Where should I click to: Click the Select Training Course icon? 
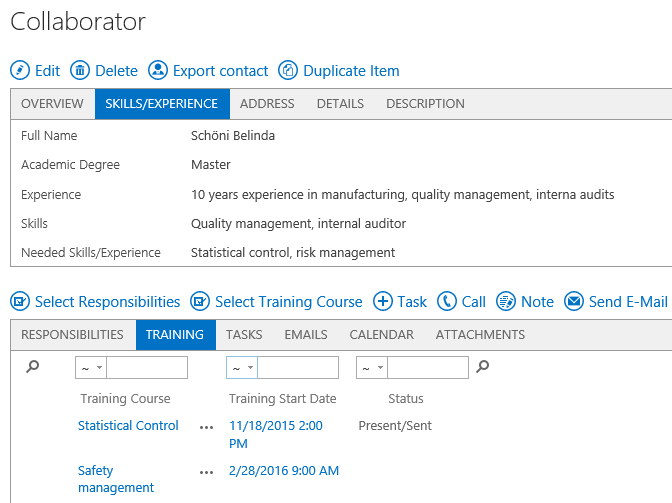click(x=200, y=301)
